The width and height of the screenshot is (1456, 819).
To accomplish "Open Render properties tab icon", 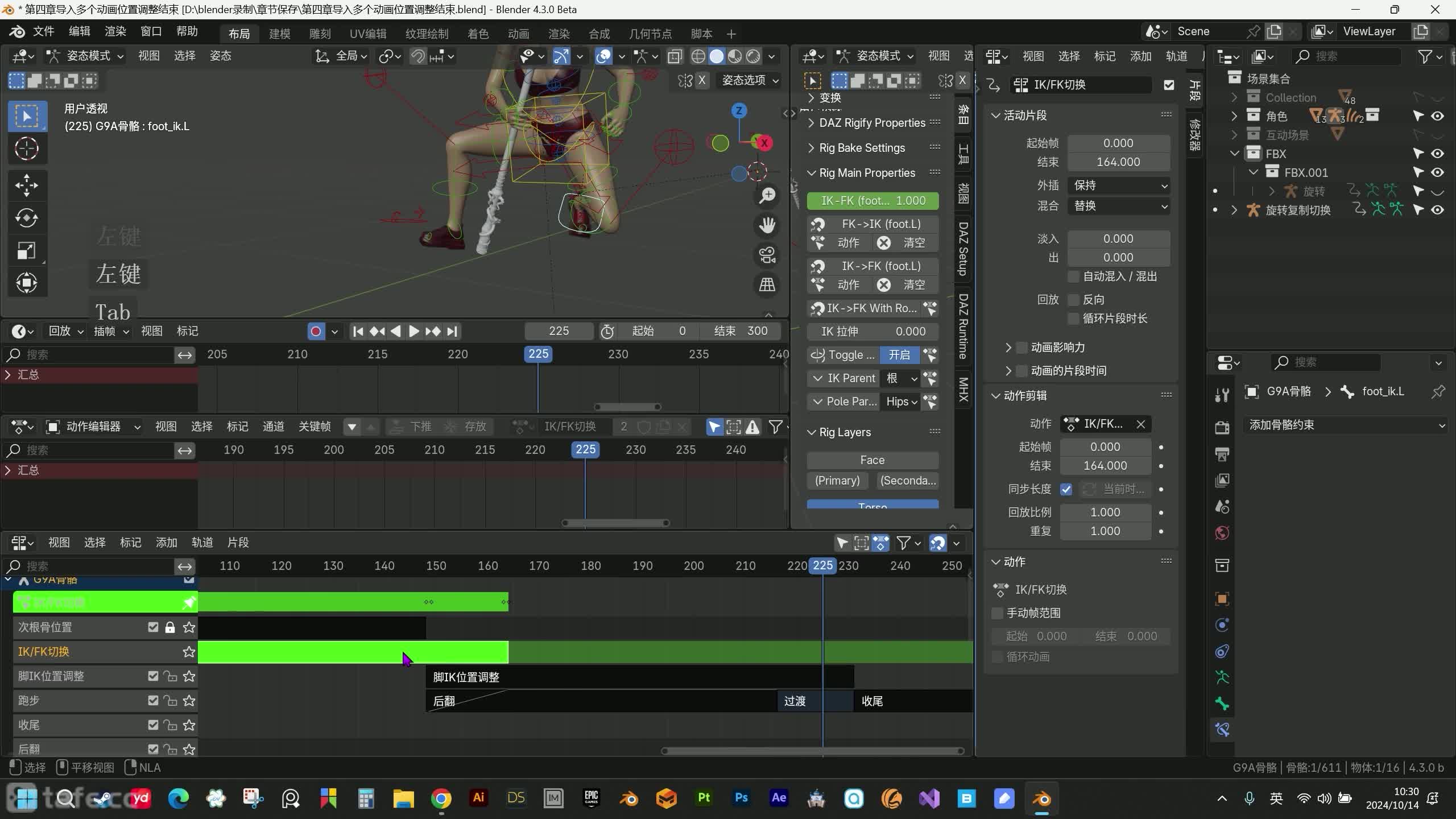I will [1222, 427].
